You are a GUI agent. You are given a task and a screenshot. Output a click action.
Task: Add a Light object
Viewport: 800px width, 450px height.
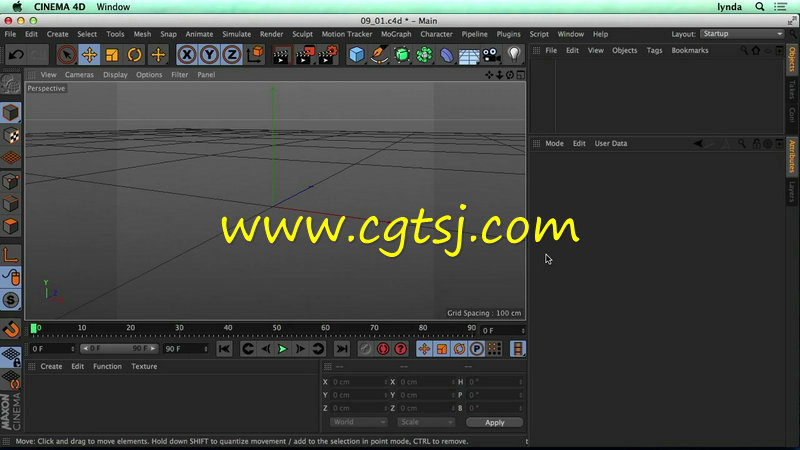tap(514, 55)
